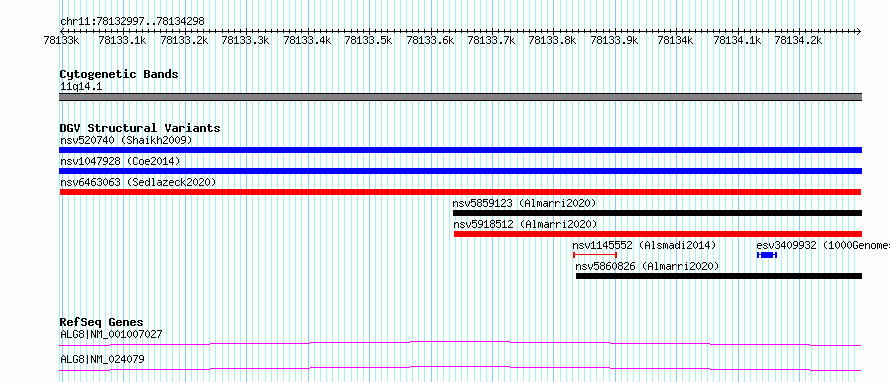890x382 pixels.
Task: Open the nsv1047928 (Coe2014) label
Action: pyautogui.click(x=120, y=161)
